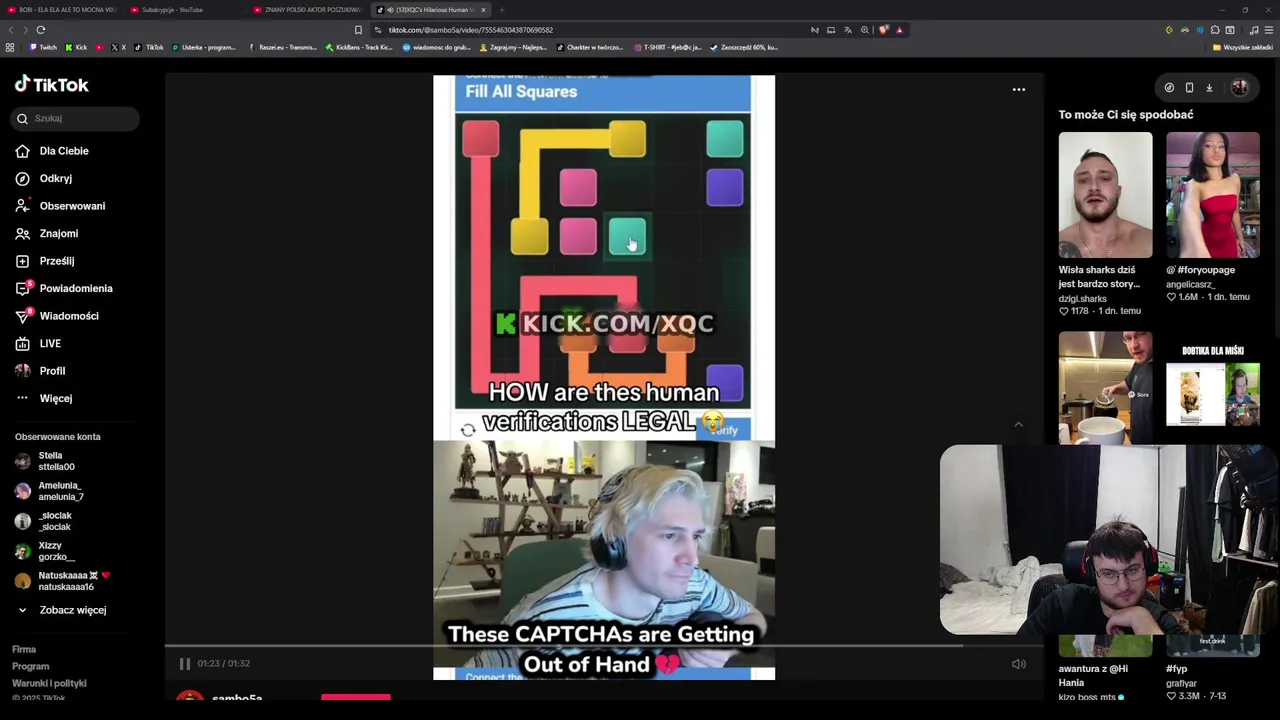
Task: Open Powiadomienia notifications
Action: pos(64,288)
